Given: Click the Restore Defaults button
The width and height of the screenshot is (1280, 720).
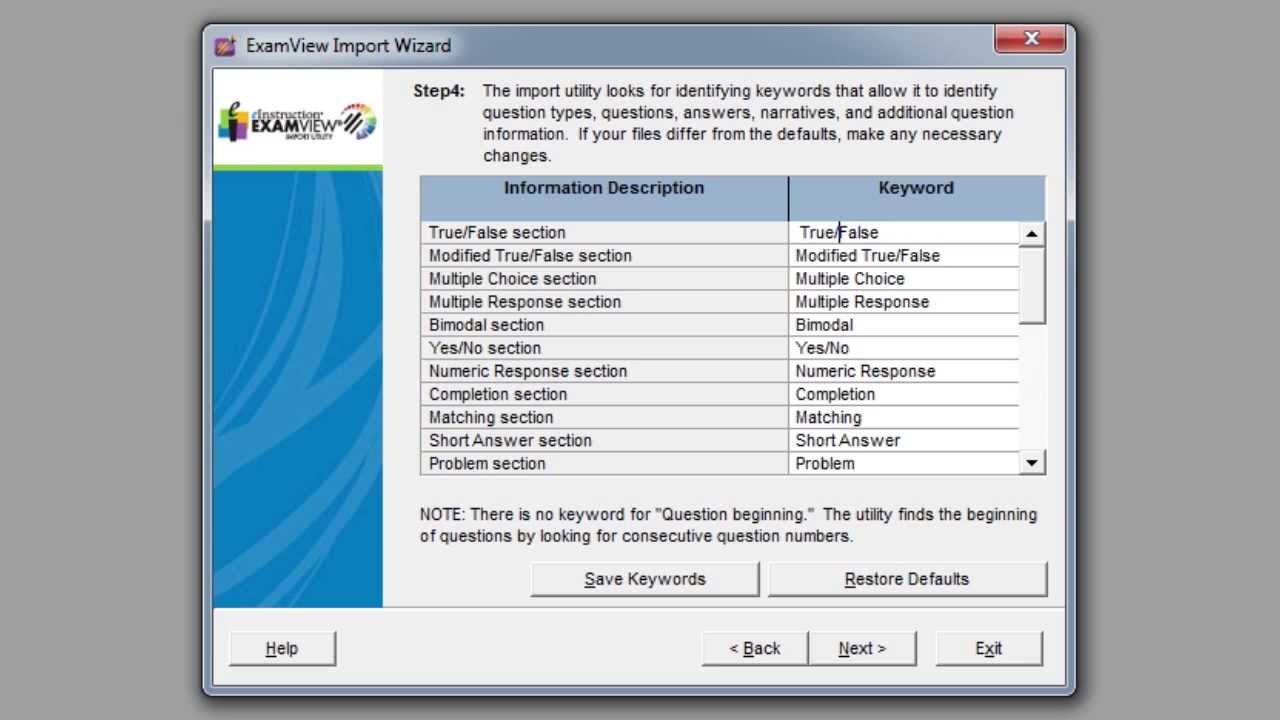Looking at the screenshot, I should 907,579.
